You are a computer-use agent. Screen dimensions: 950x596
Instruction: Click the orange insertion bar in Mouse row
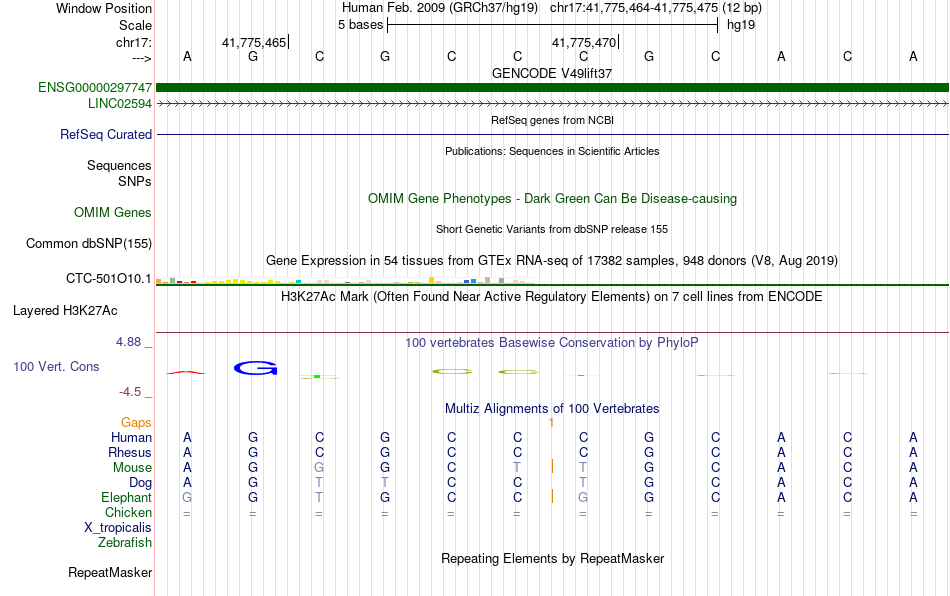(x=552, y=466)
